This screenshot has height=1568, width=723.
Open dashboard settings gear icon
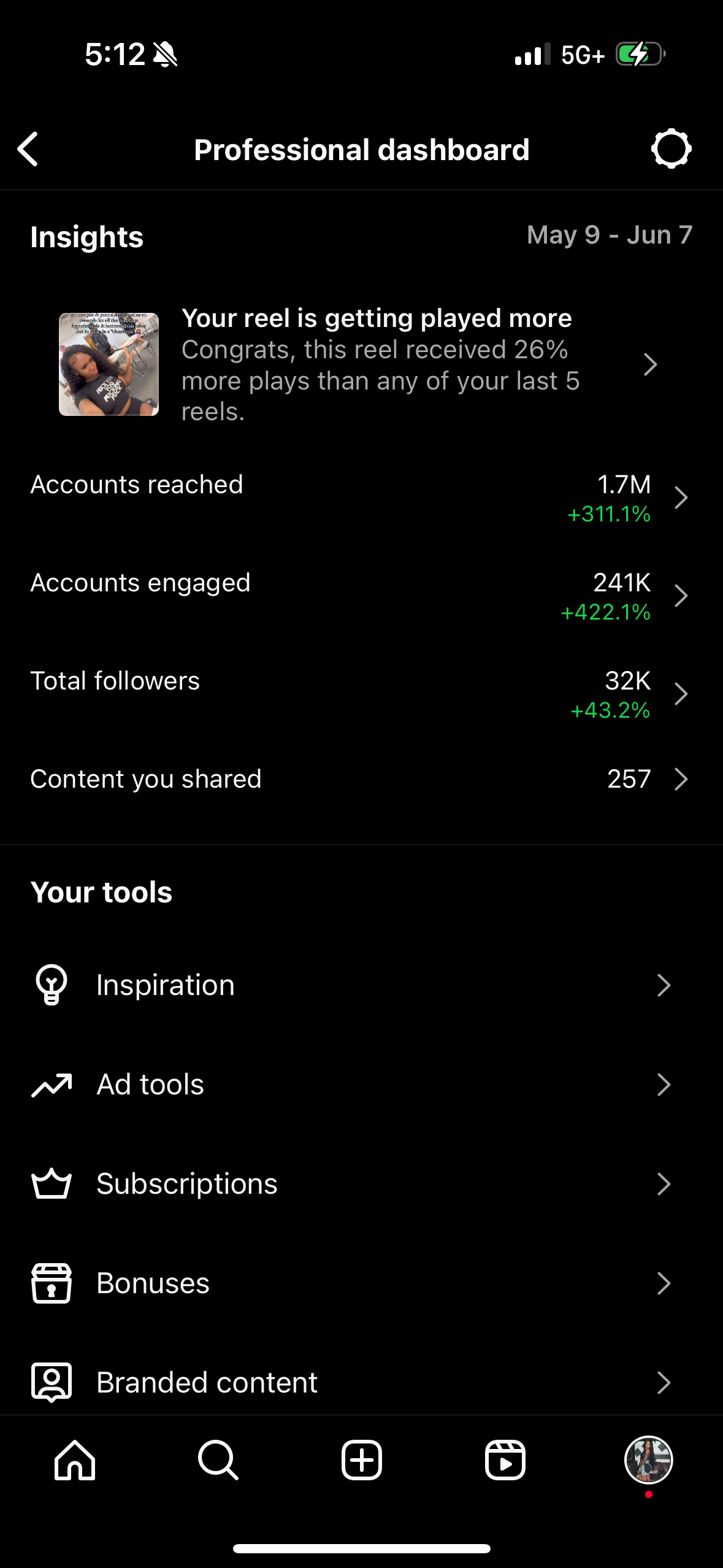(671, 149)
